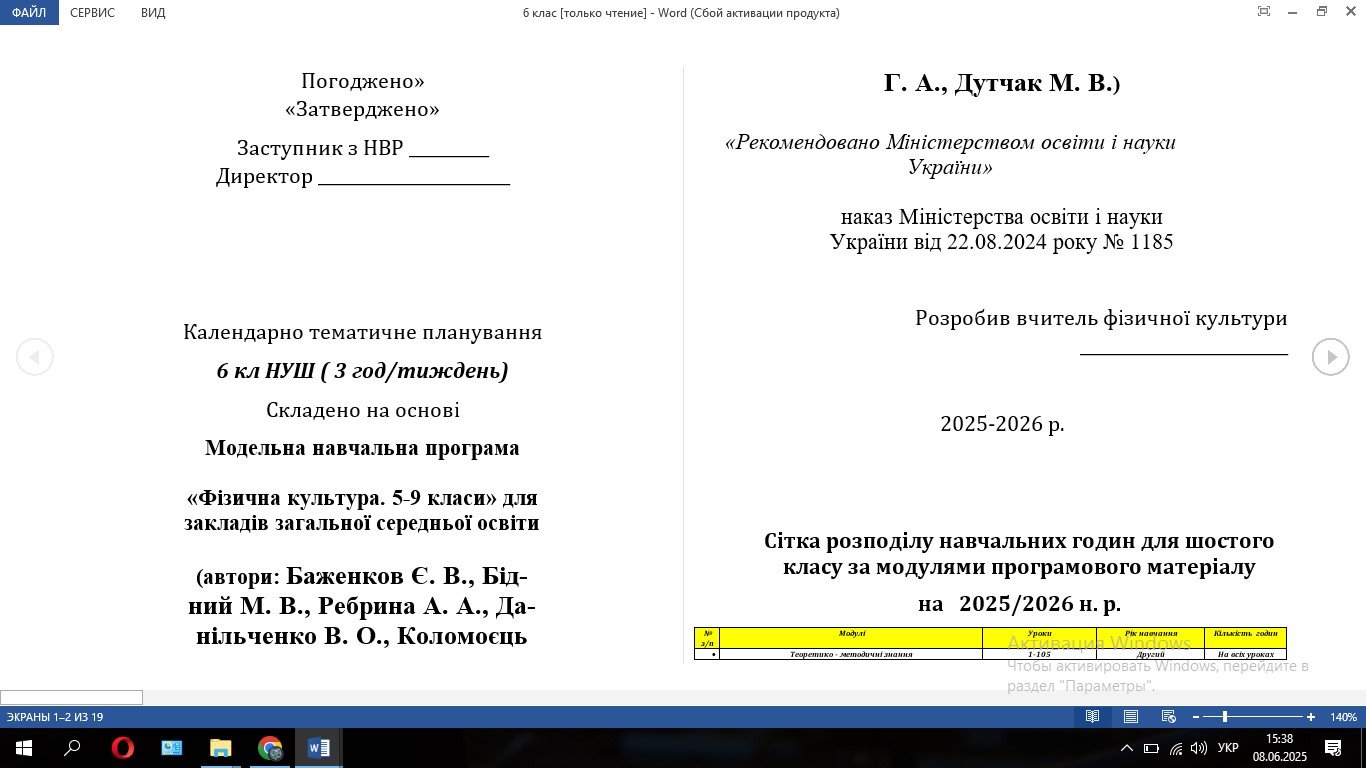Click table cell "Теоретико - методичні знання"
Image resolution: width=1366 pixels, height=768 pixels.
click(x=851, y=654)
